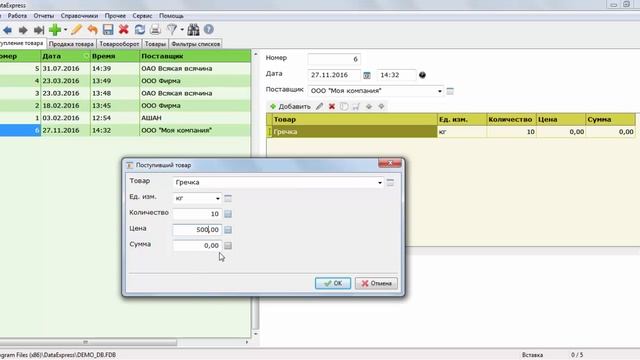This screenshot has width=640, height=360.
Task: Apply filter with funnel icon
Action: point(172,29)
